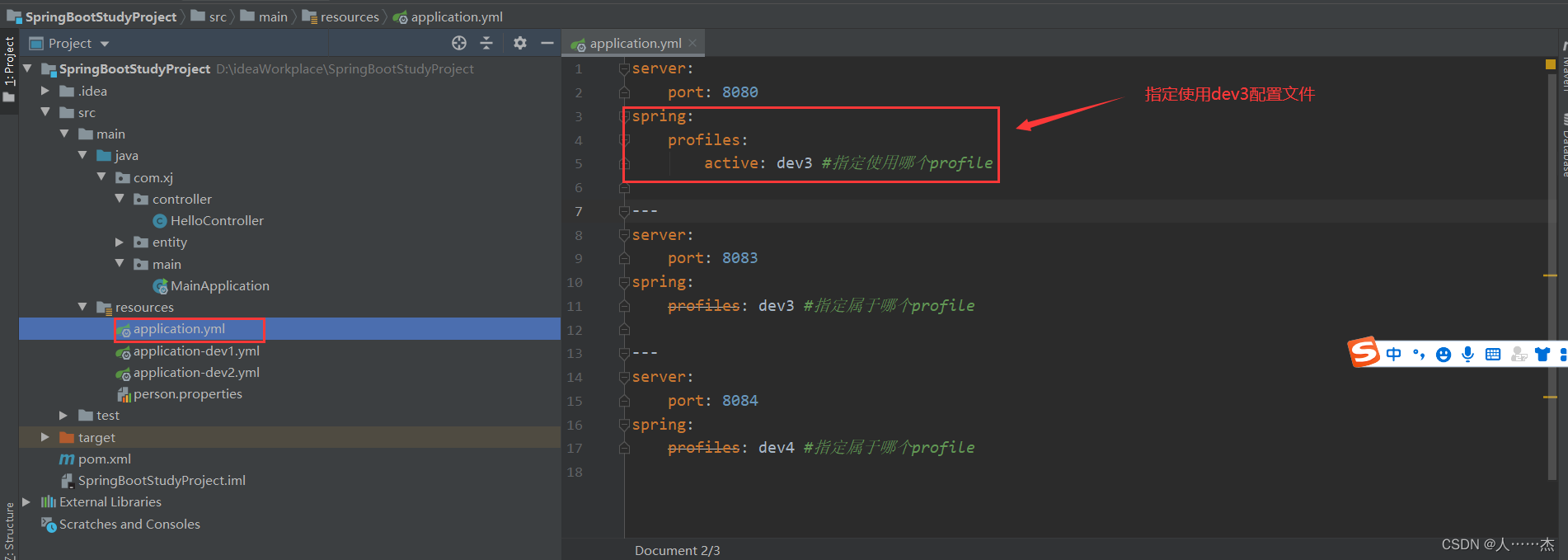Click fold toggle beside line 7 separator

pyautogui.click(x=624, y=211)
